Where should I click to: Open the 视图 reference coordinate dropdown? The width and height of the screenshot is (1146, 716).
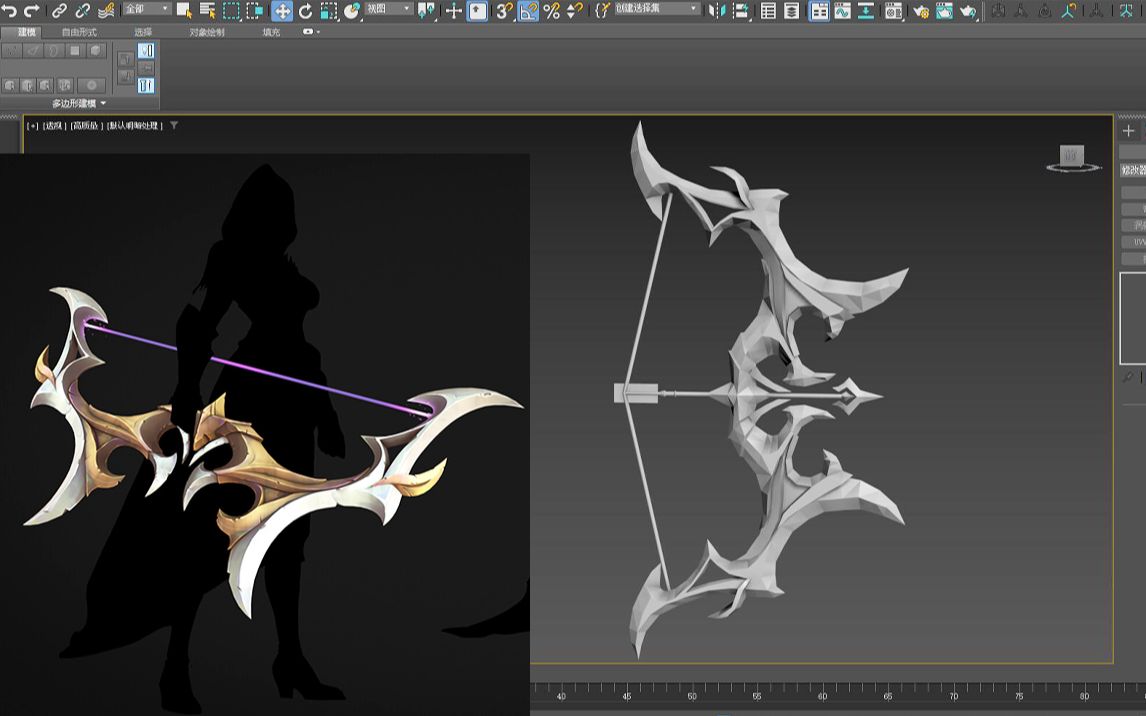pyautogui.click(x=388, y=9)
